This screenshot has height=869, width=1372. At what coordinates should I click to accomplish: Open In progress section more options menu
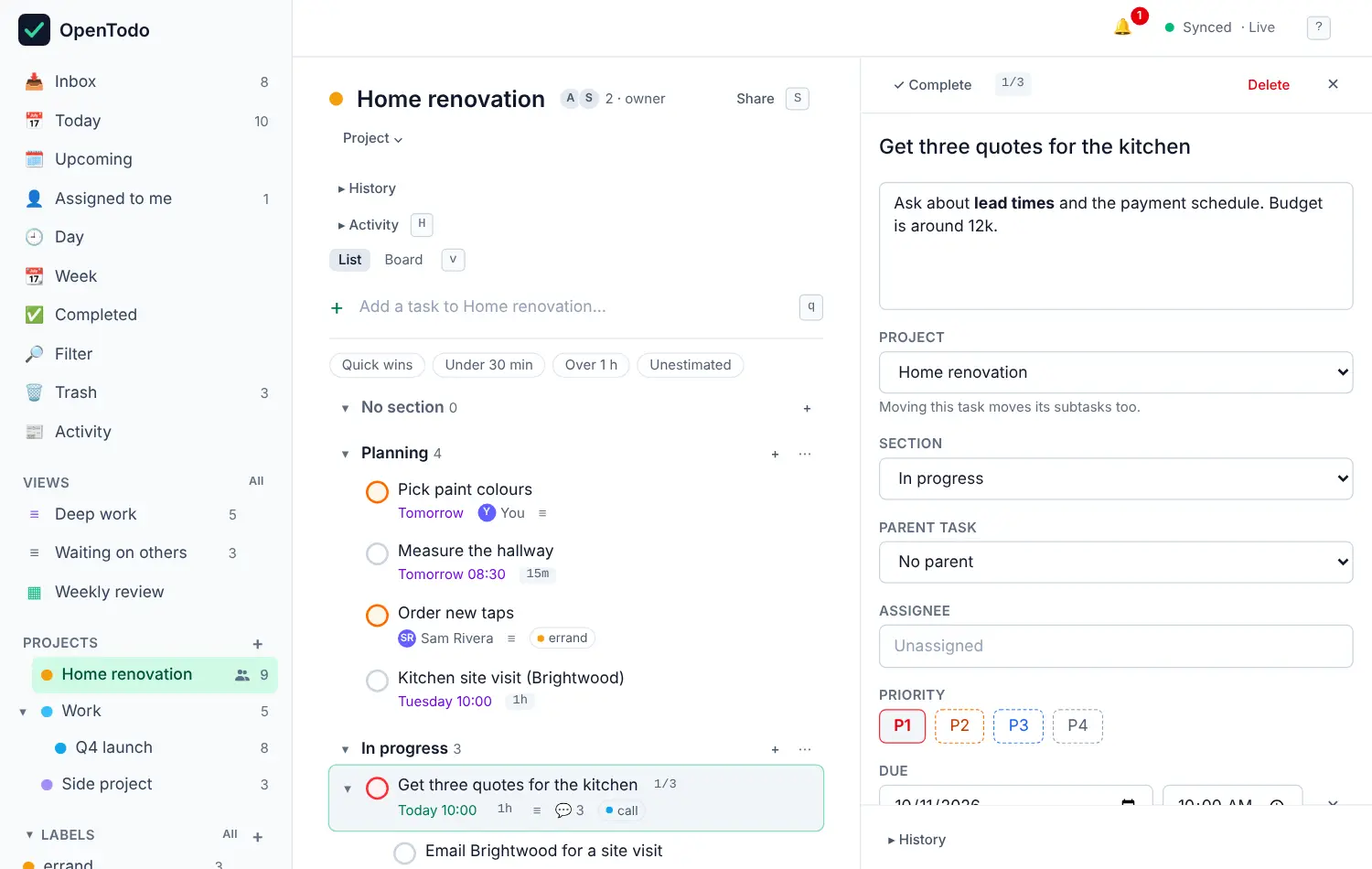[805, 749]
